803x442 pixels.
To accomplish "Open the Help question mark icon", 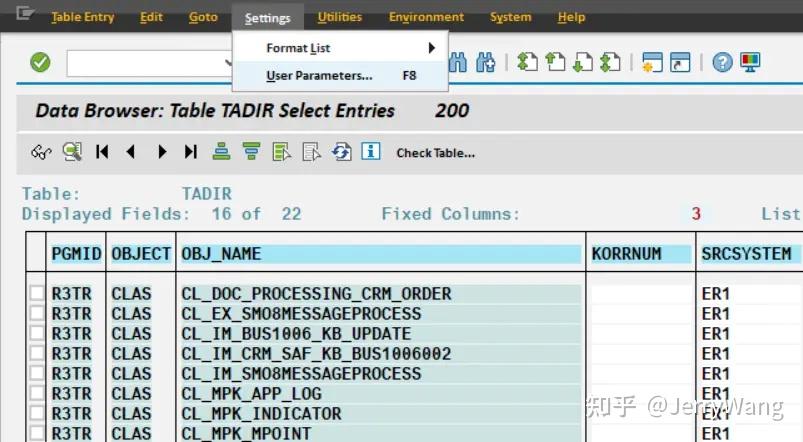I will tap(722, 62).
